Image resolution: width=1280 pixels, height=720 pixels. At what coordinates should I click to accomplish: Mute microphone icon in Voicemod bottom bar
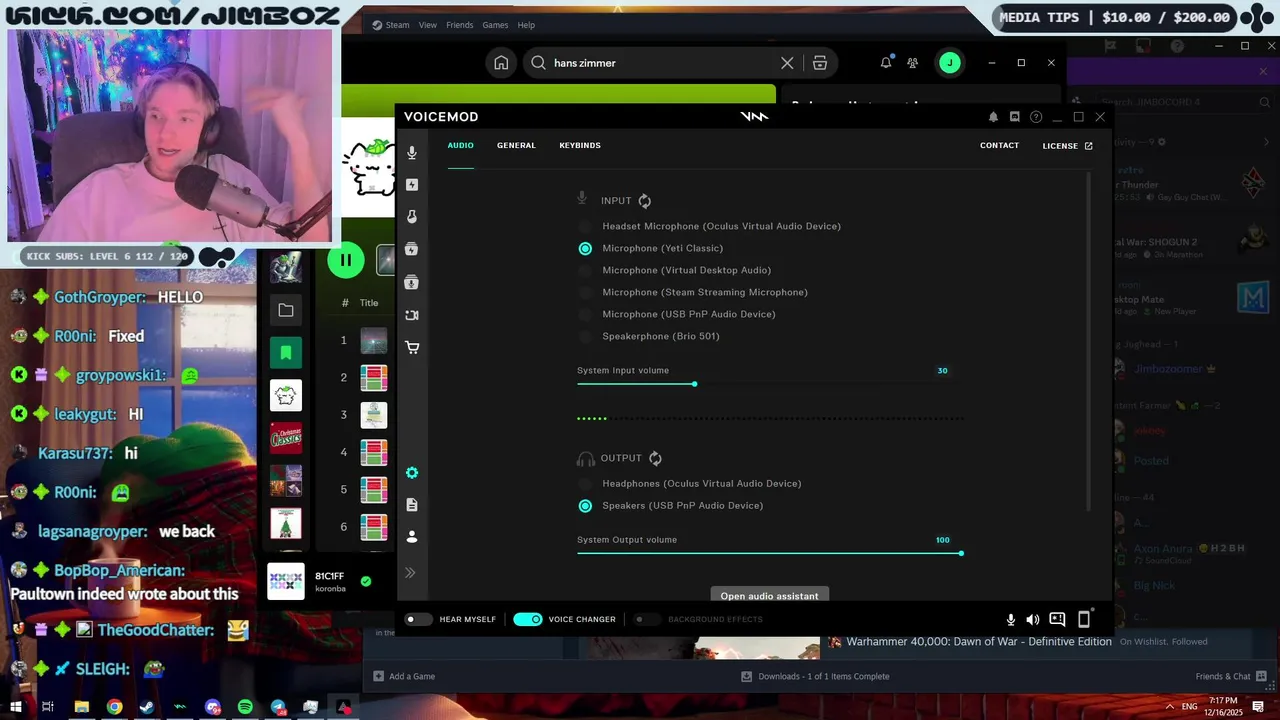[1011, 620]
